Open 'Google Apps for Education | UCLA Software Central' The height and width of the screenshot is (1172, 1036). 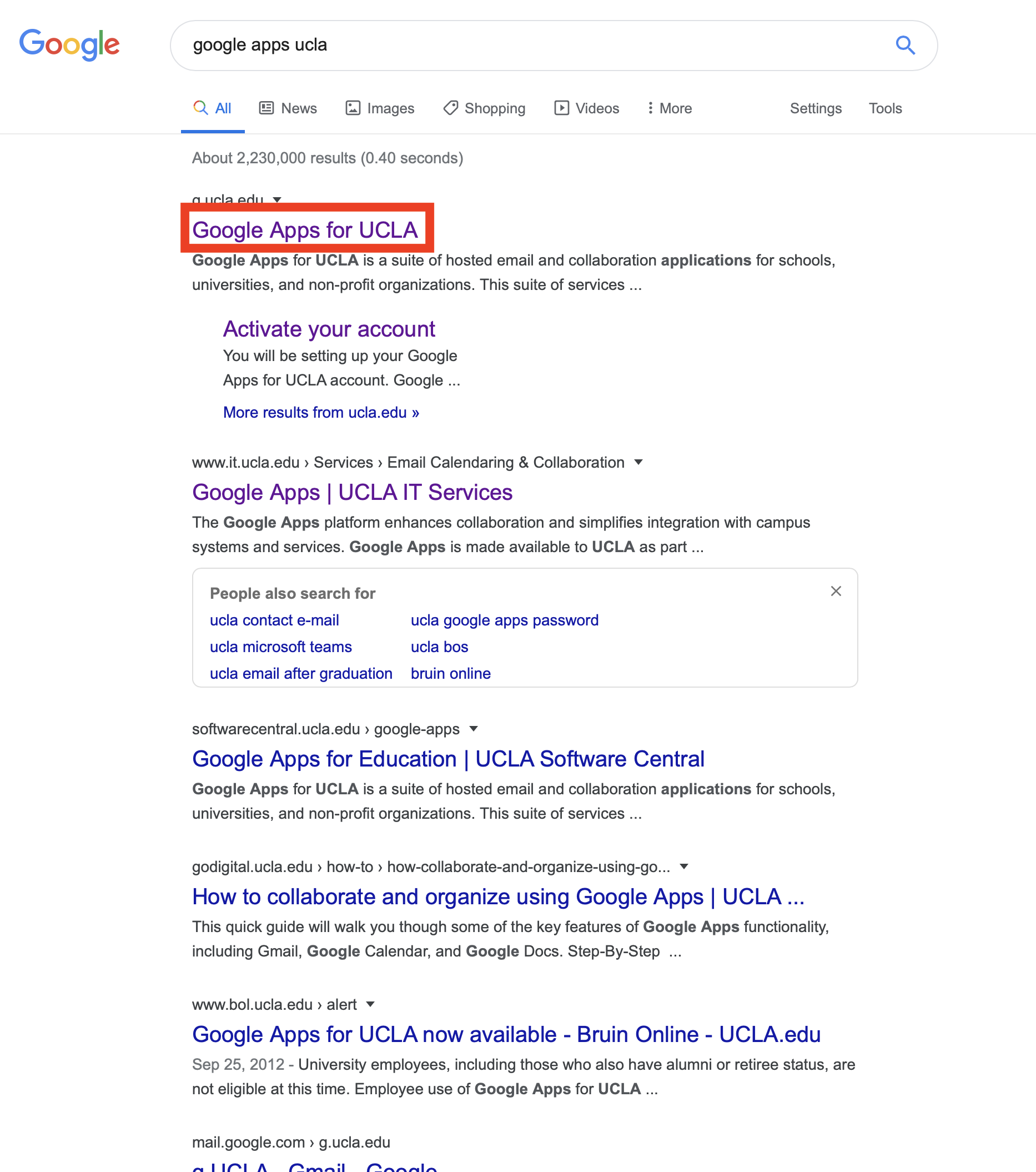448,759
